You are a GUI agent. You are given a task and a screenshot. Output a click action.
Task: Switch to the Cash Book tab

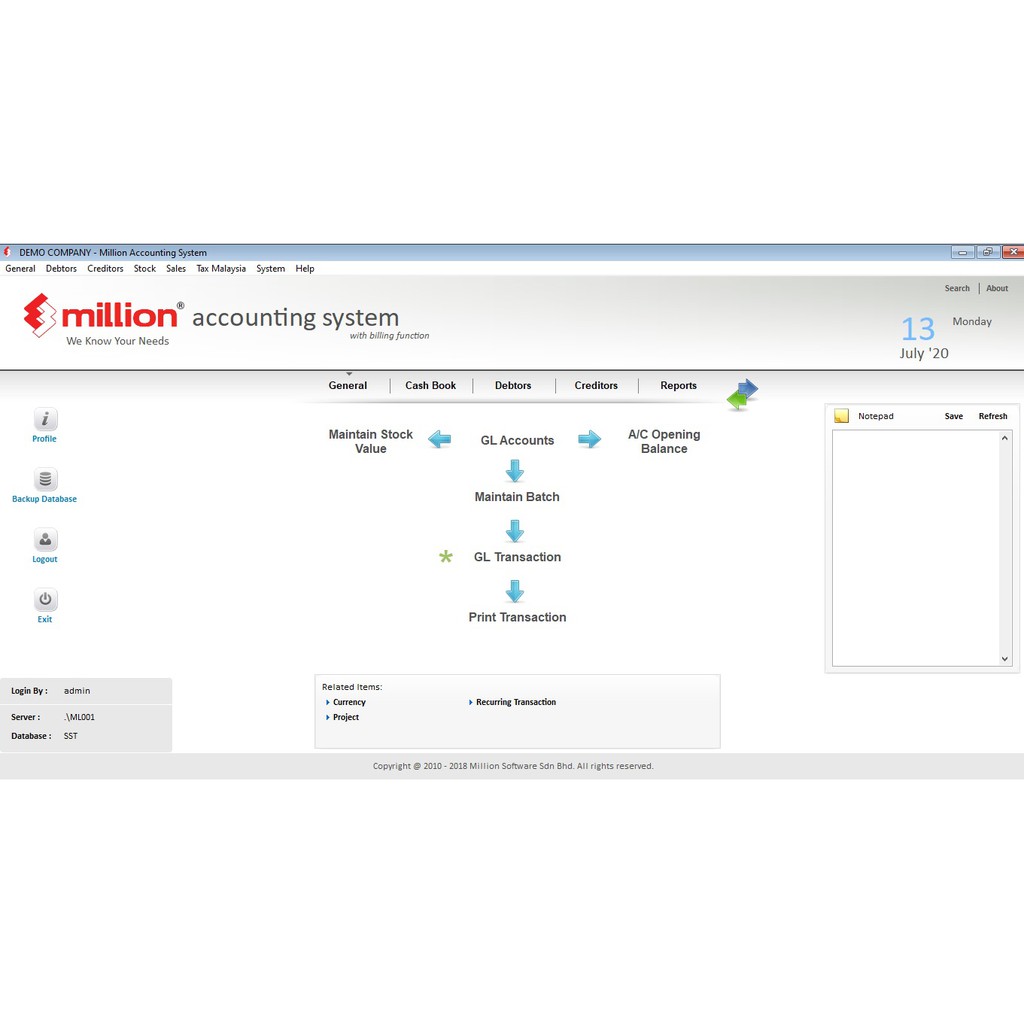tap(430, 386)
